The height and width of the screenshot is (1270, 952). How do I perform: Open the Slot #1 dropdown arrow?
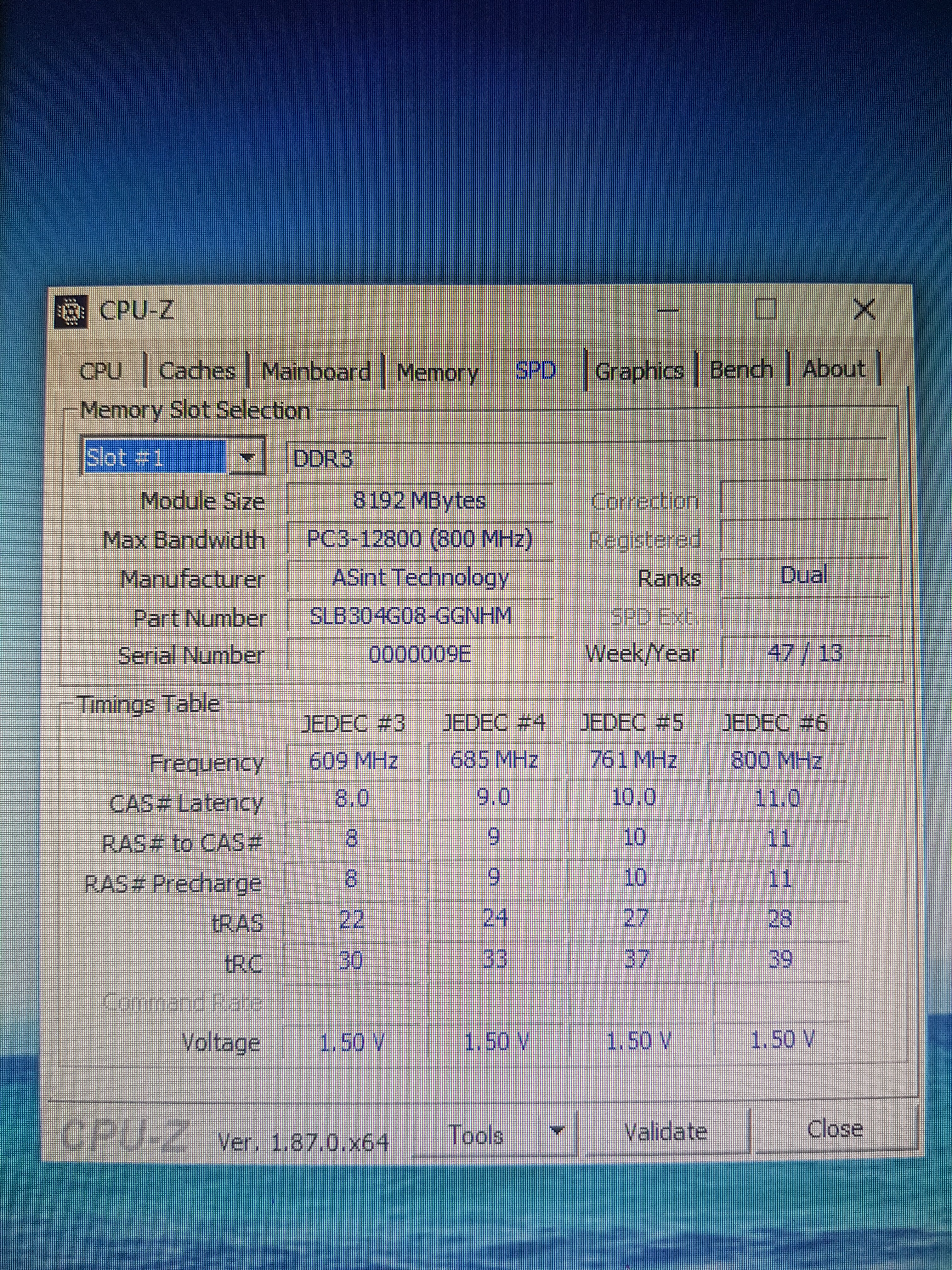click(x=247, y=458)
